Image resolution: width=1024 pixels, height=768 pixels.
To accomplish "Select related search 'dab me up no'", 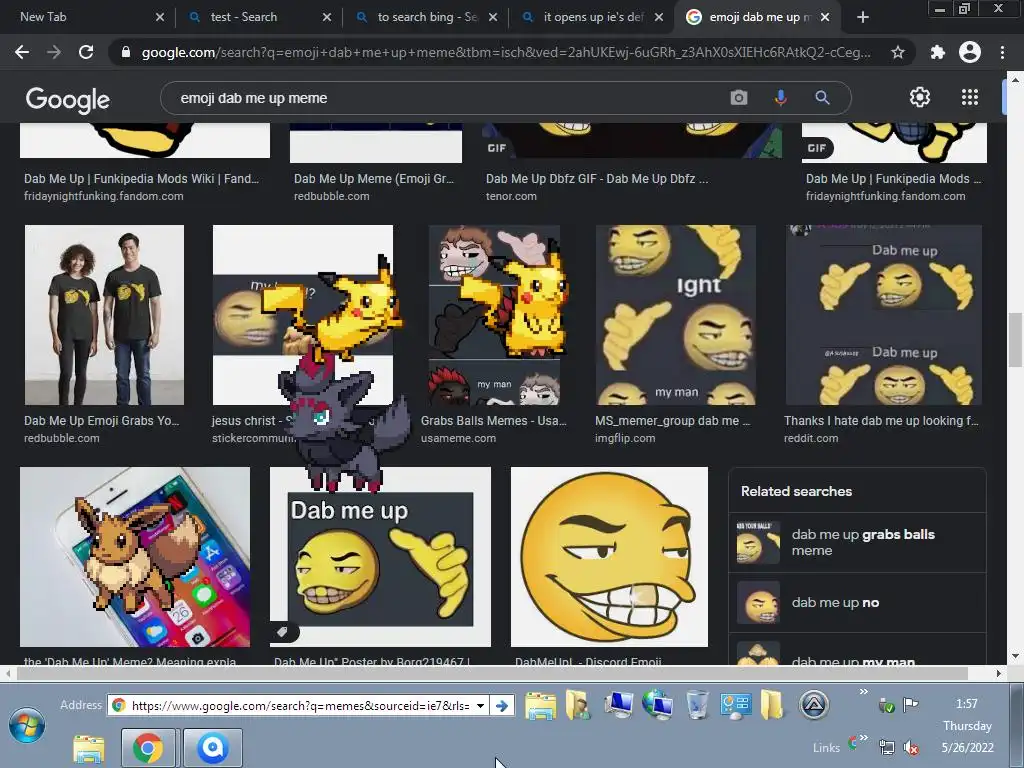I will pyautogui.click(x=857, y=602).
